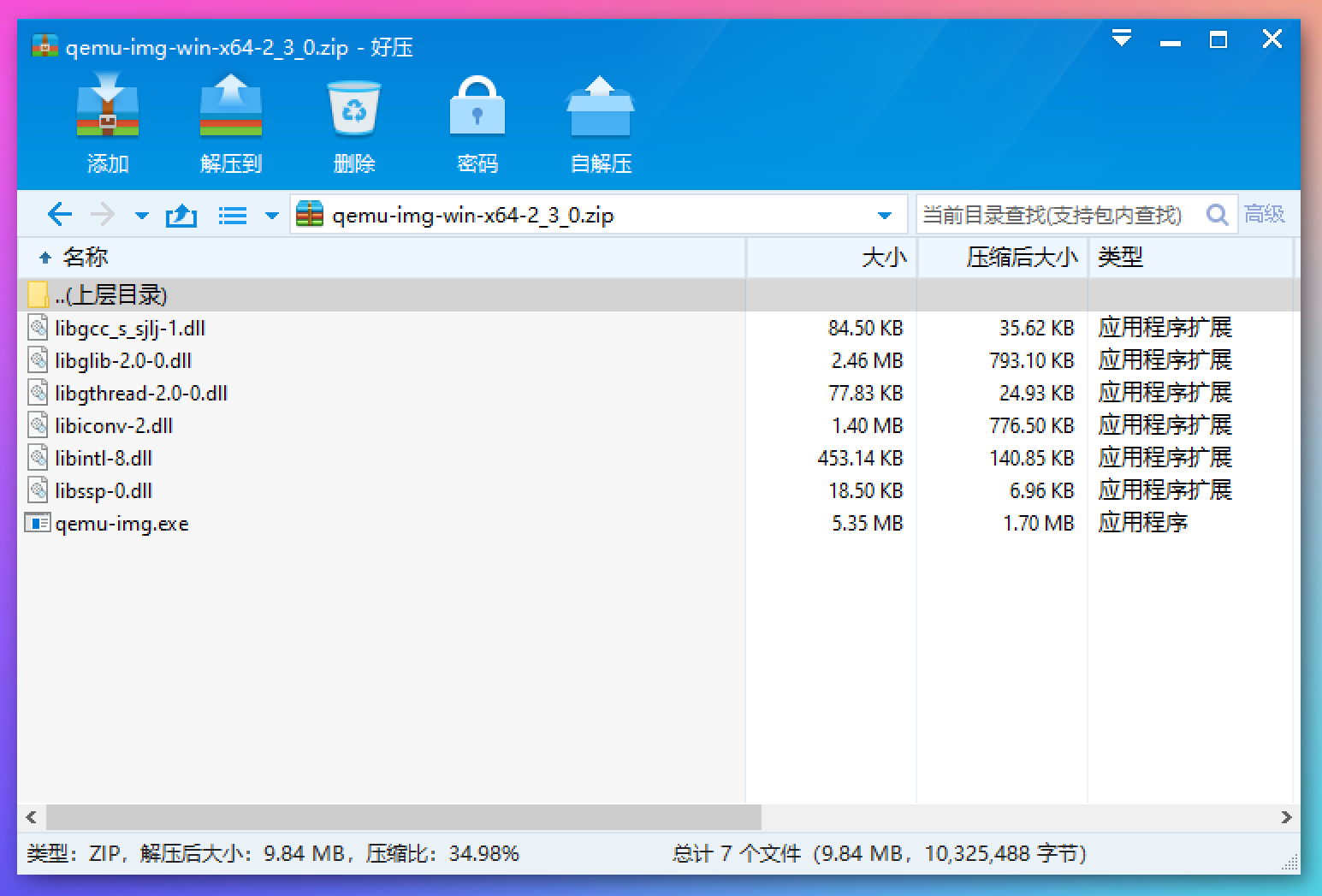Open the ..(上层目录) parent folder entry
1322x896 pixels.
pyautogui.click(x=110, y=294)
